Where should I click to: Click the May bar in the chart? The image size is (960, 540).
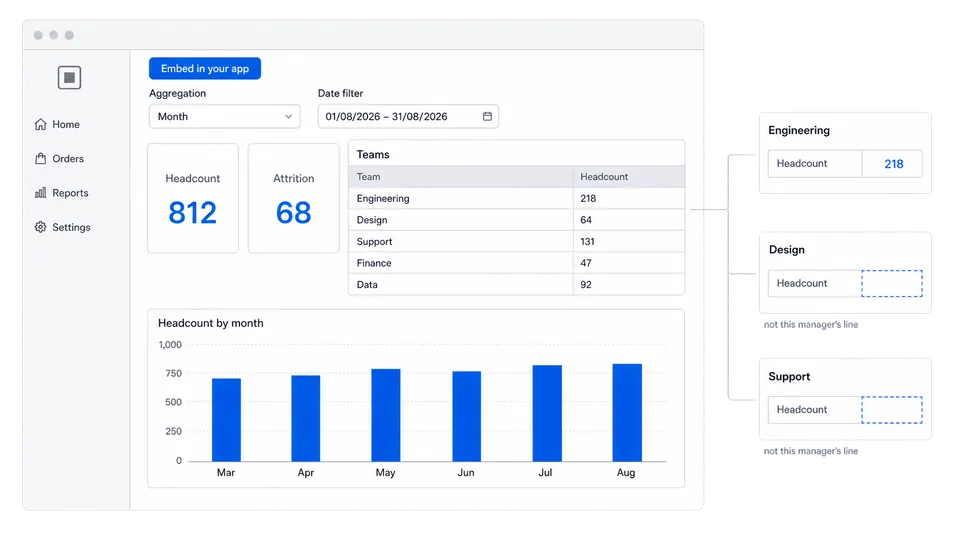pyautogui.click(x=386, y=415)
